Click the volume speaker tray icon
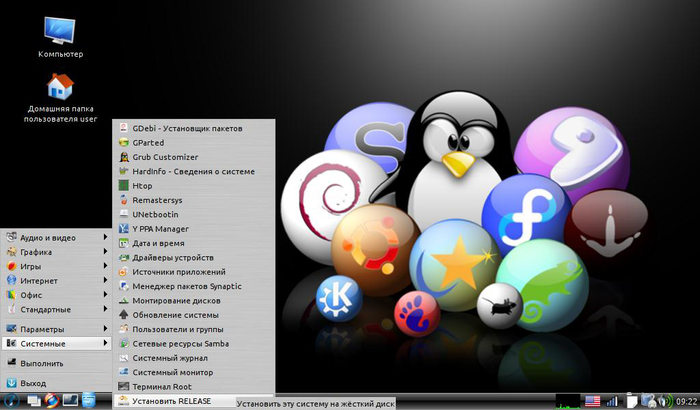700x410 pixels. [665, 401]
